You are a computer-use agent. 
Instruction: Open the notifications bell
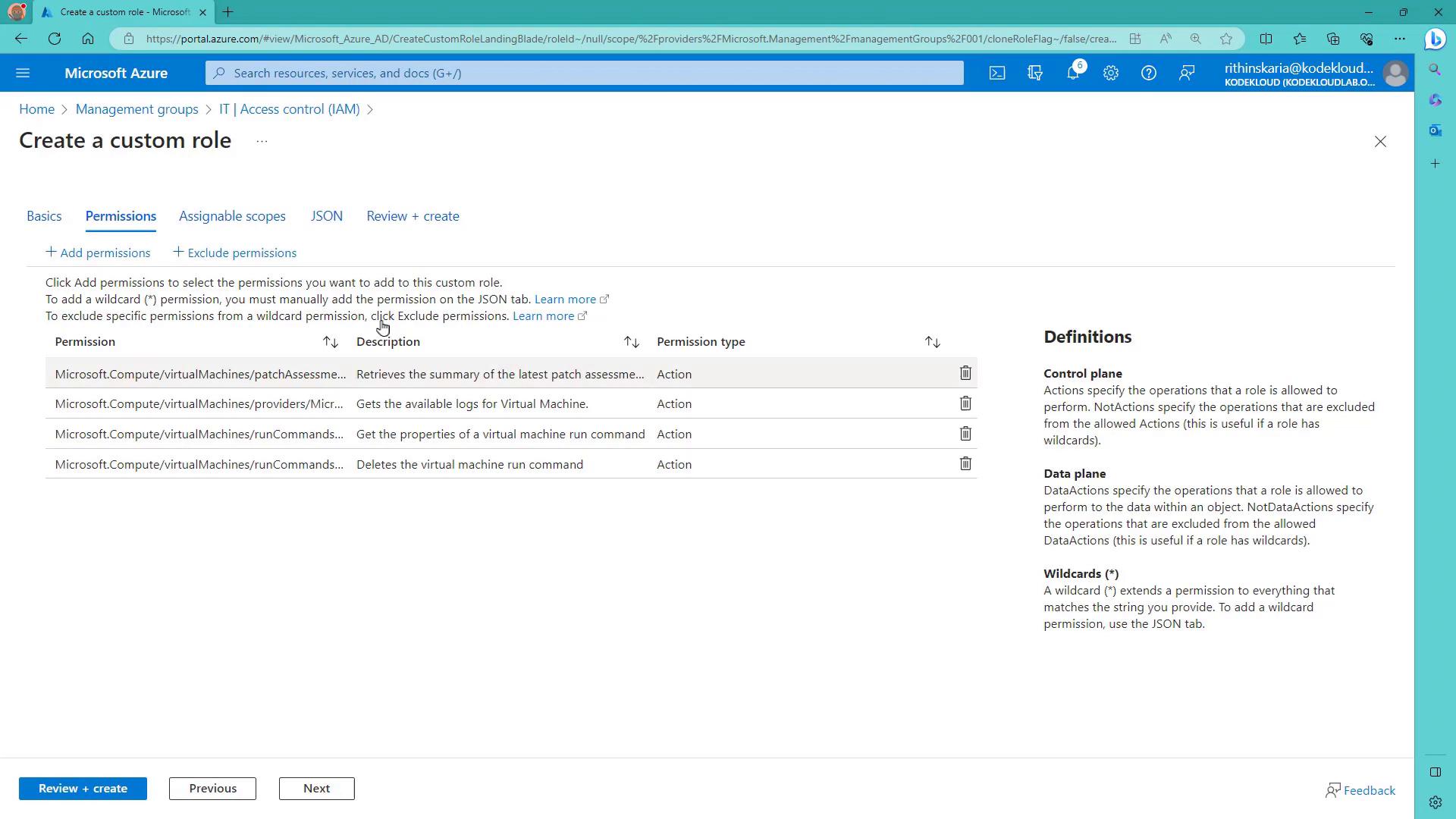pos(1073,73)
